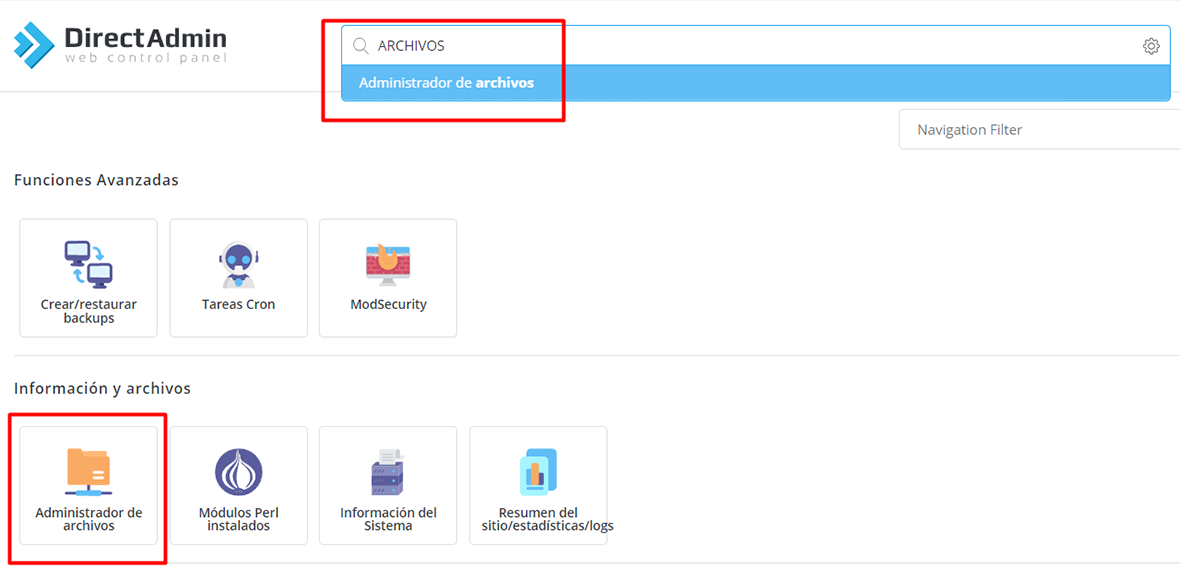Click 'Información del Sistema' label

pos(388,519)
